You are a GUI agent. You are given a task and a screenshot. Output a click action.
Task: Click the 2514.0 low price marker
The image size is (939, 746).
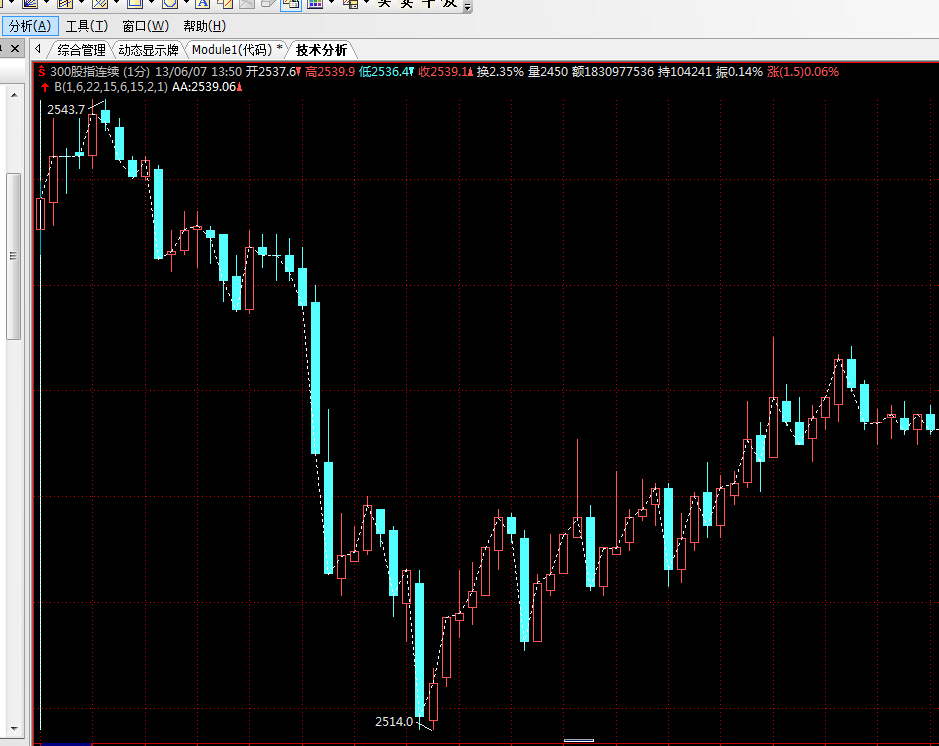coord(393,721)
